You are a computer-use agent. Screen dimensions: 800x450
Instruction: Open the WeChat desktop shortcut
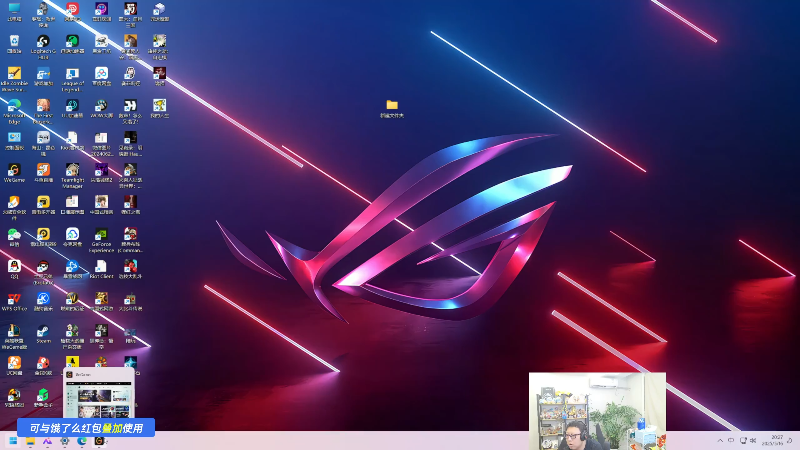pos(14,237)
